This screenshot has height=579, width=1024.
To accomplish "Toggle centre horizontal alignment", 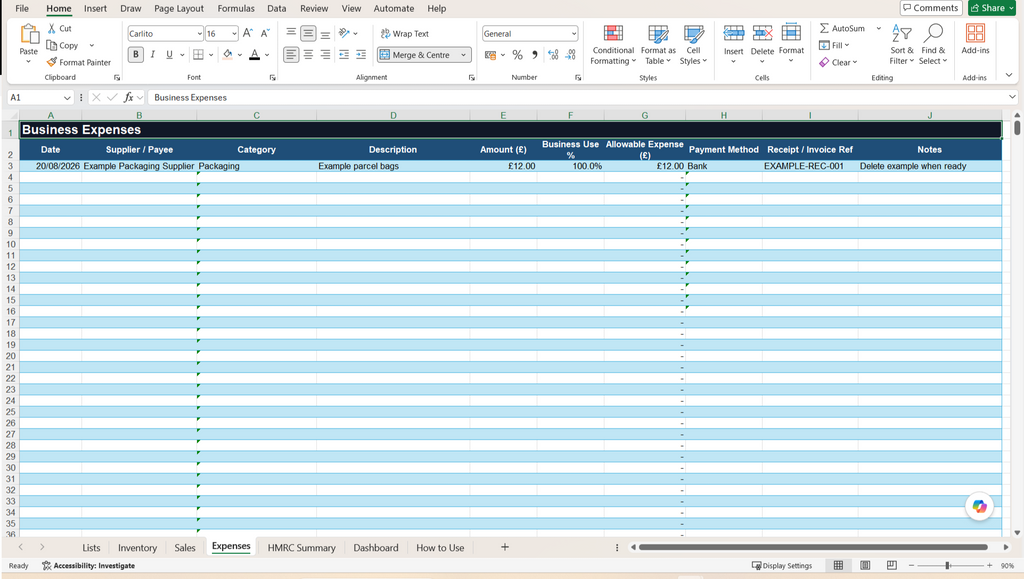I will tap(308, 55).
